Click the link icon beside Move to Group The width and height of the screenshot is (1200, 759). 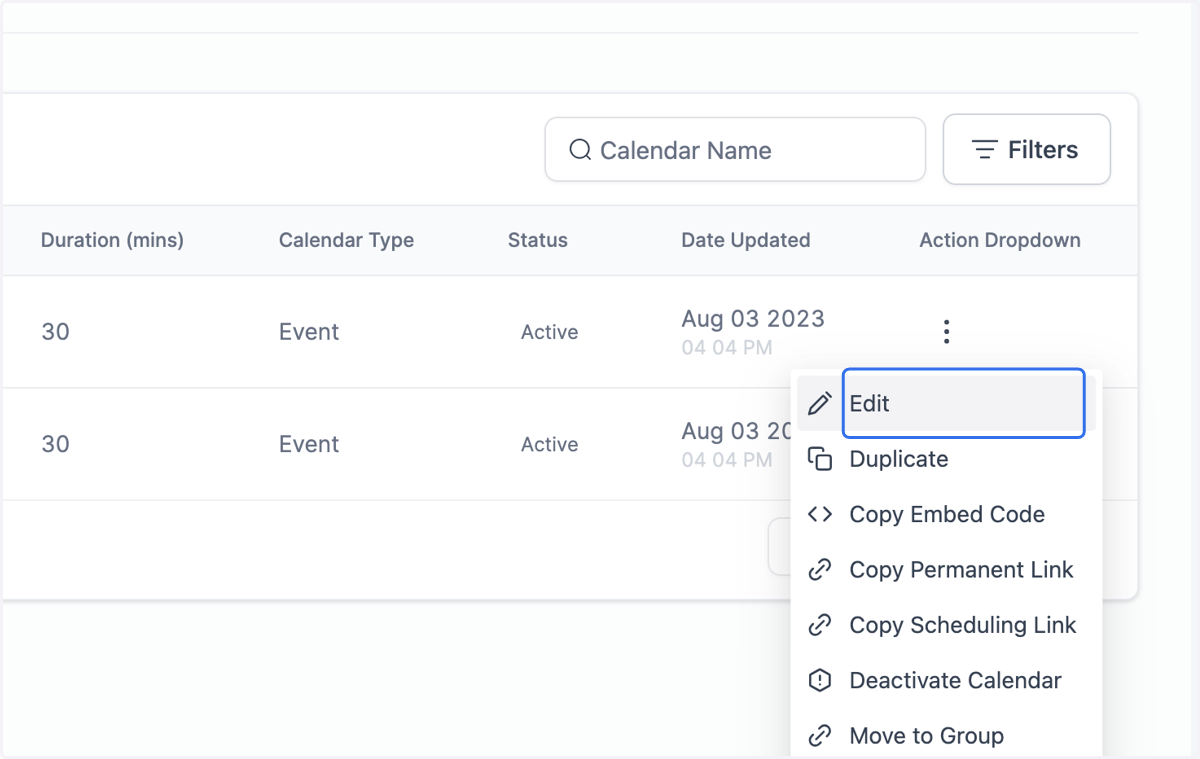point(820,736)
